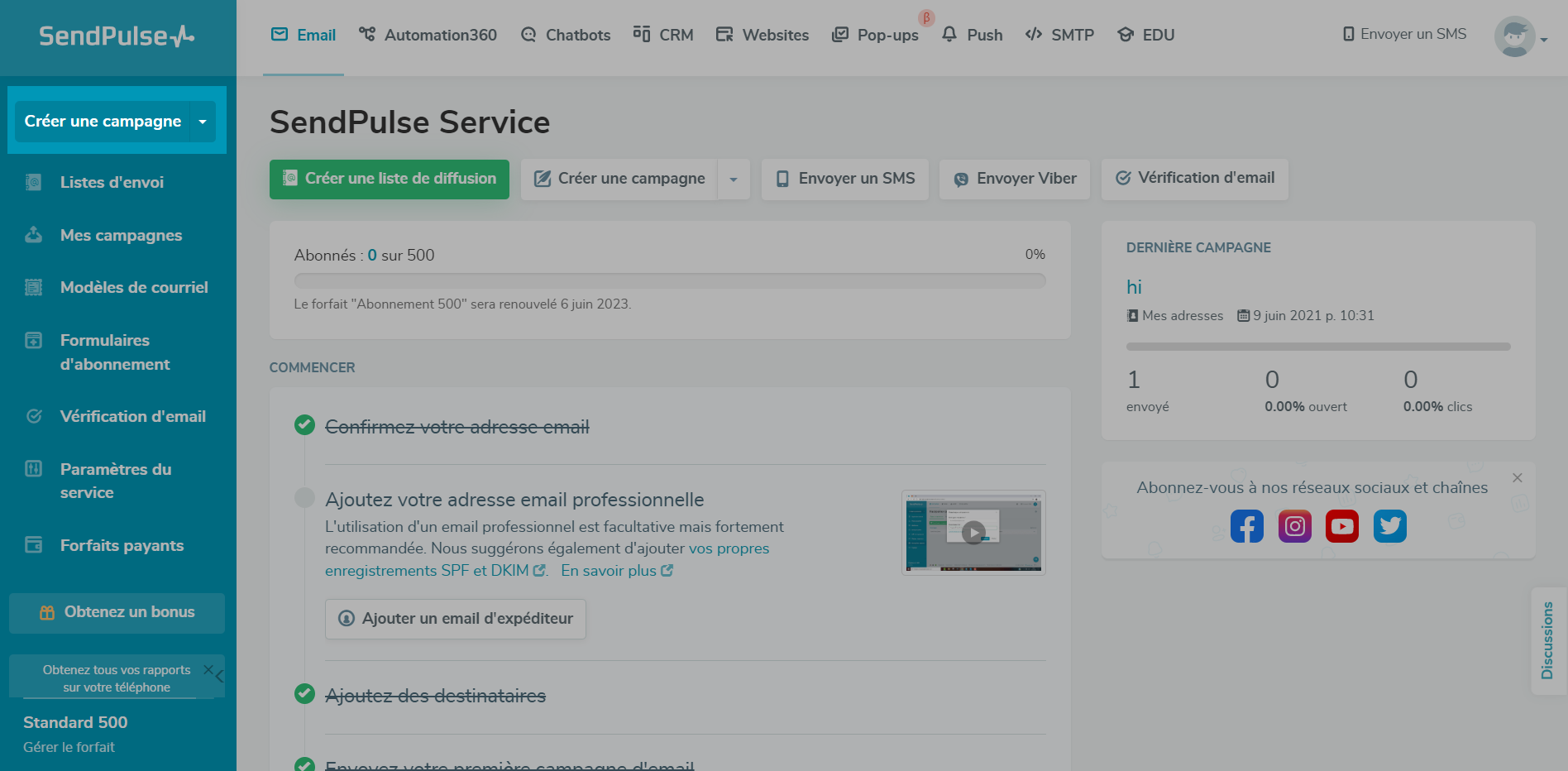Click the external link icon after SPF et DKIM
The image size is (1568, 771).
tap(539, 570)
